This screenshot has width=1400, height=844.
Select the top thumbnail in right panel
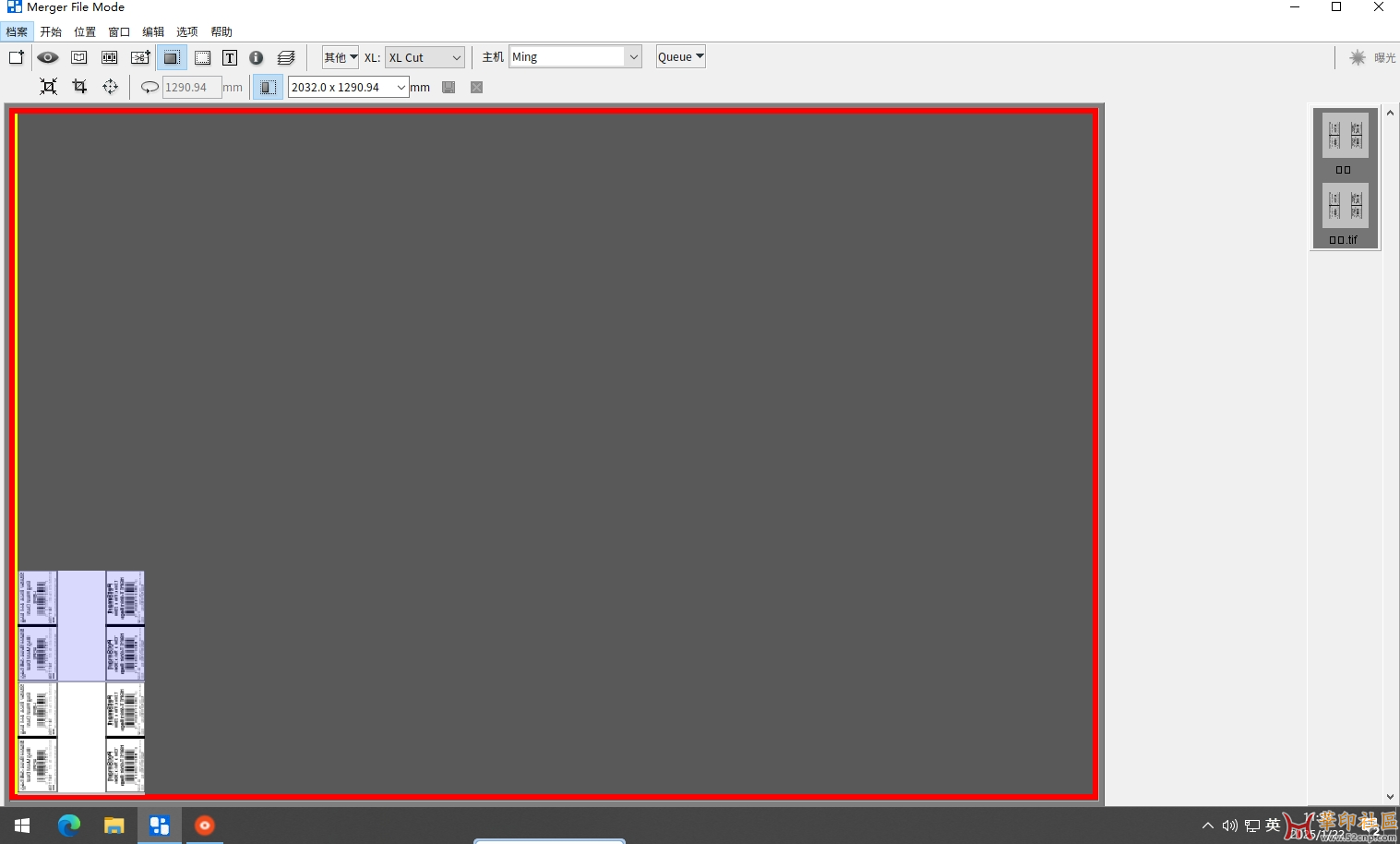click(x=1345, y=136)
